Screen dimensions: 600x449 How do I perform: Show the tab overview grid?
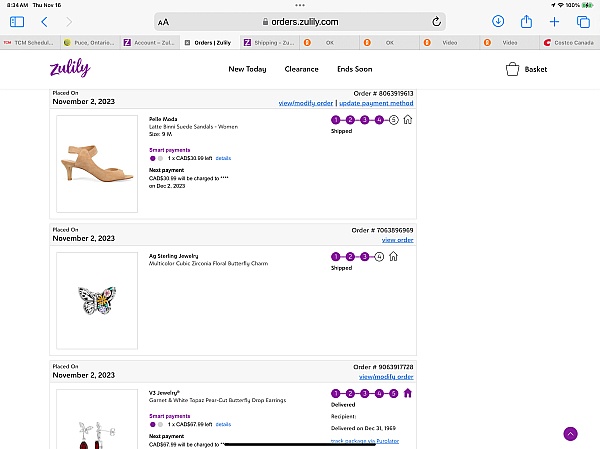(583, 22)
